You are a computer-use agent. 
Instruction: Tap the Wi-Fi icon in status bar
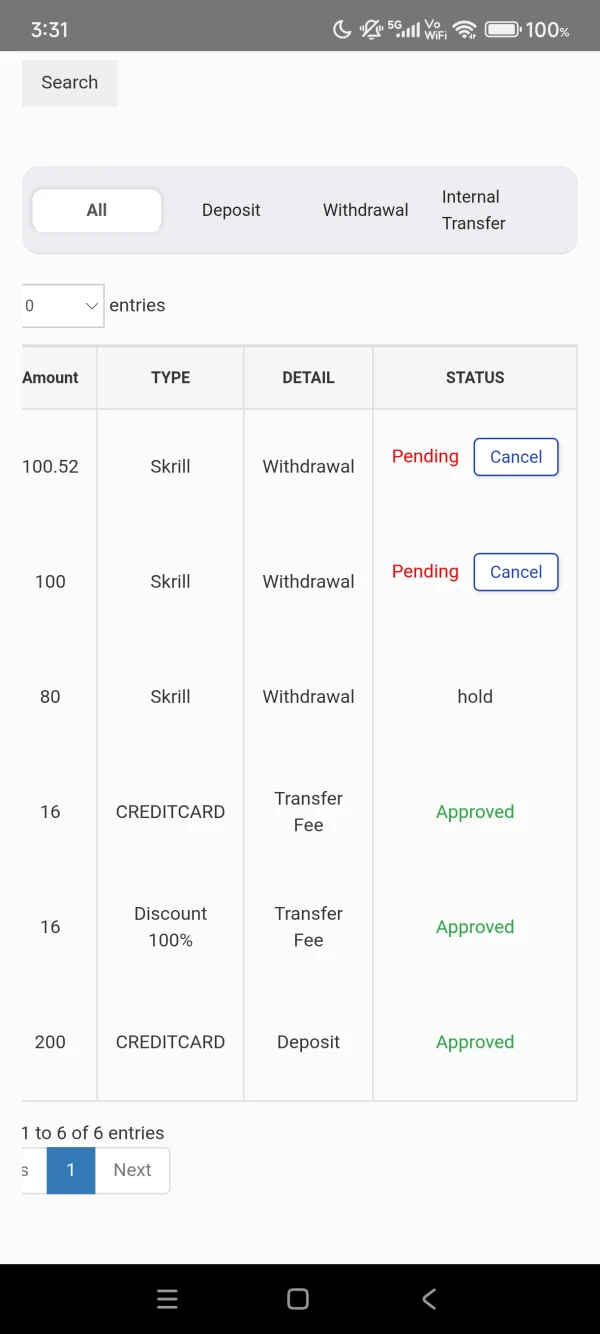[x=464, y=29]
